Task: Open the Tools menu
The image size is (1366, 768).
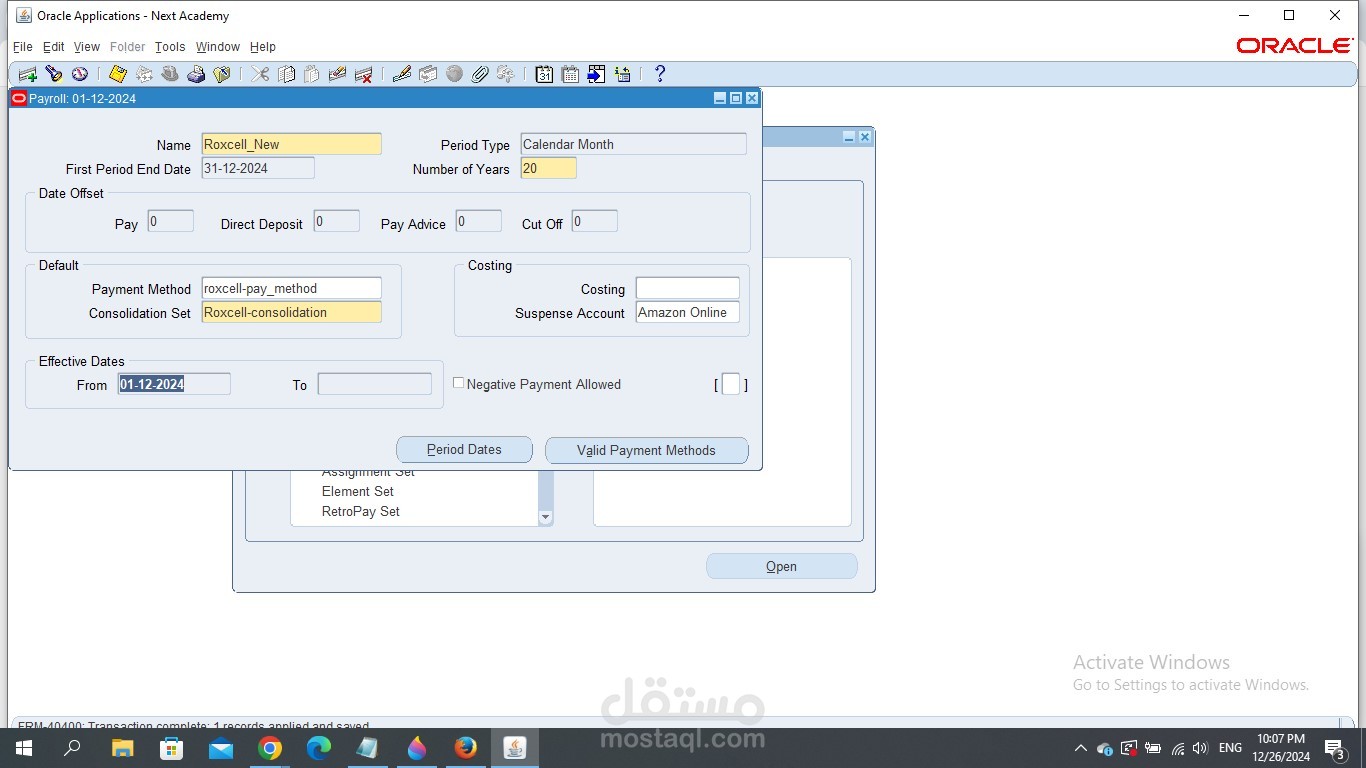Action: click(x=170, y=47)
